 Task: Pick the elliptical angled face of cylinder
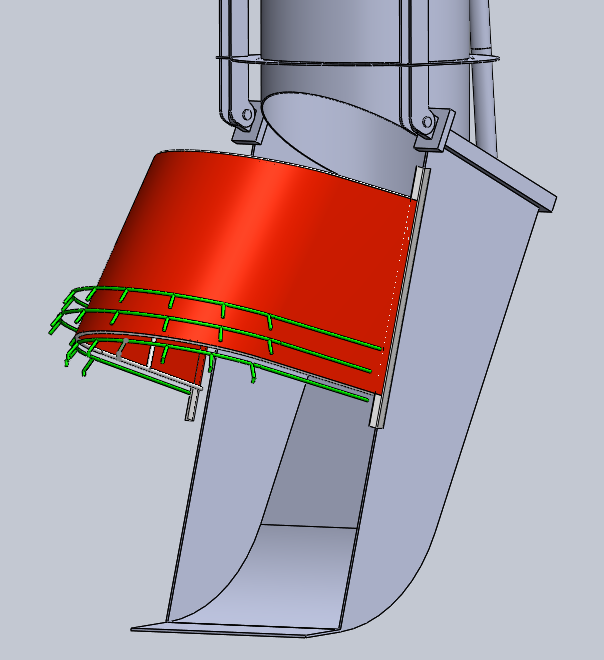tap(340, 130)
